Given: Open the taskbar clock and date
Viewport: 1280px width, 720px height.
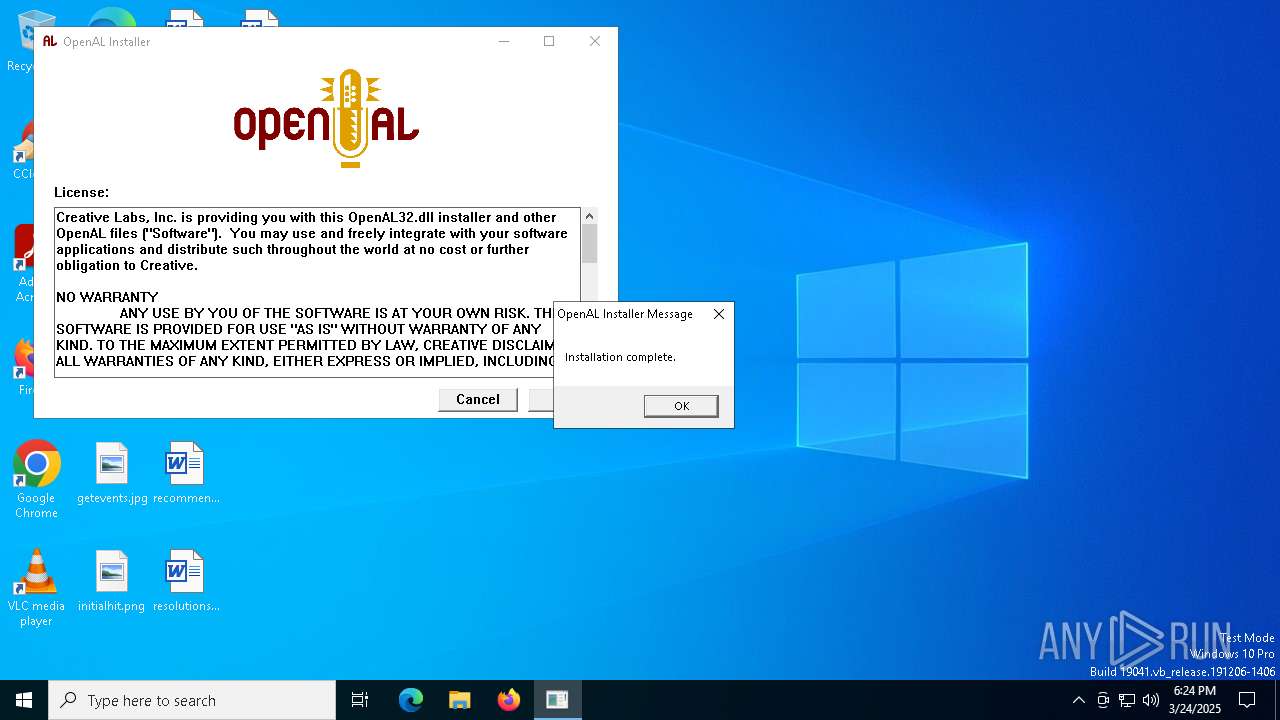Looking at the screenshot, I should click(1194, 700).
